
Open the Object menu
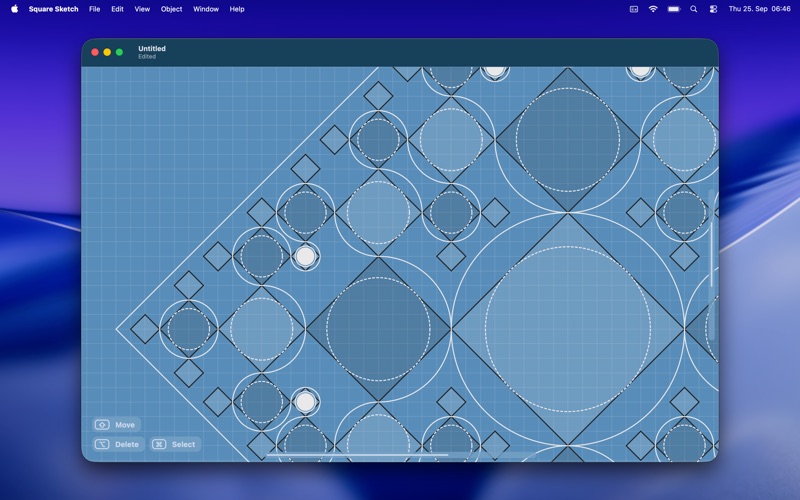pyautogui.click(x=171, y=9)
